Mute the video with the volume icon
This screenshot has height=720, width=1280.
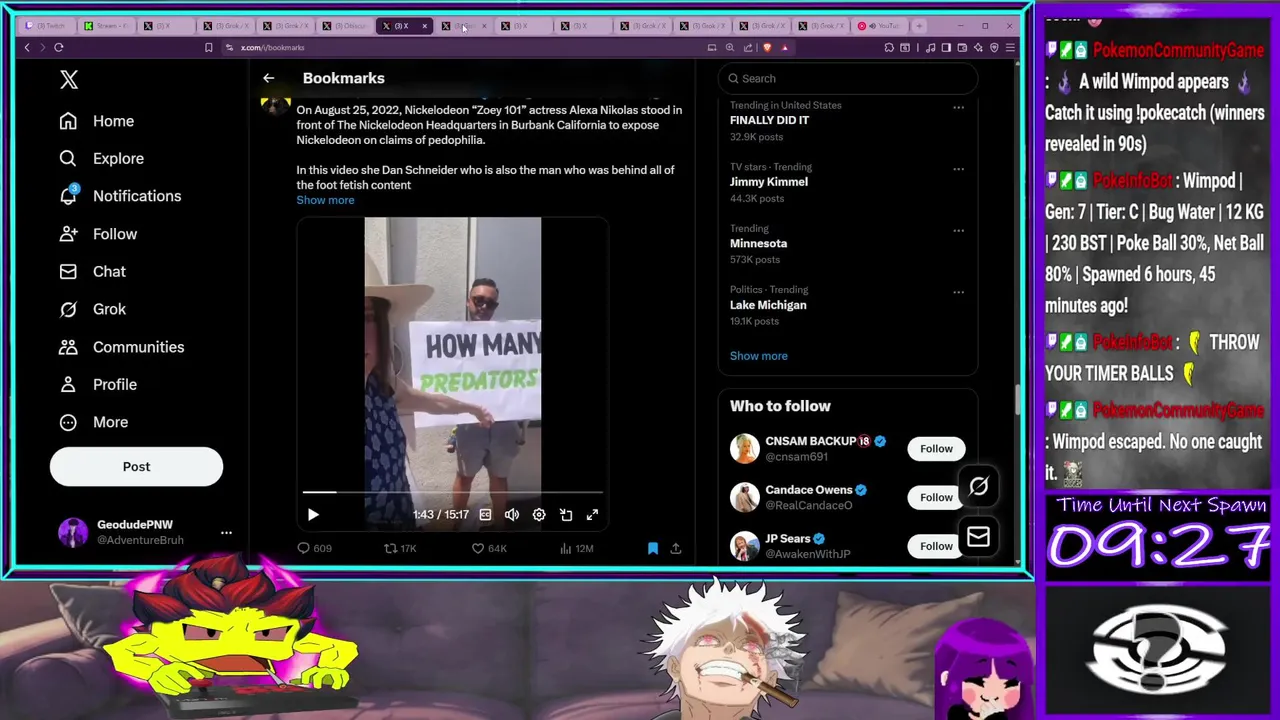(512, 515)
